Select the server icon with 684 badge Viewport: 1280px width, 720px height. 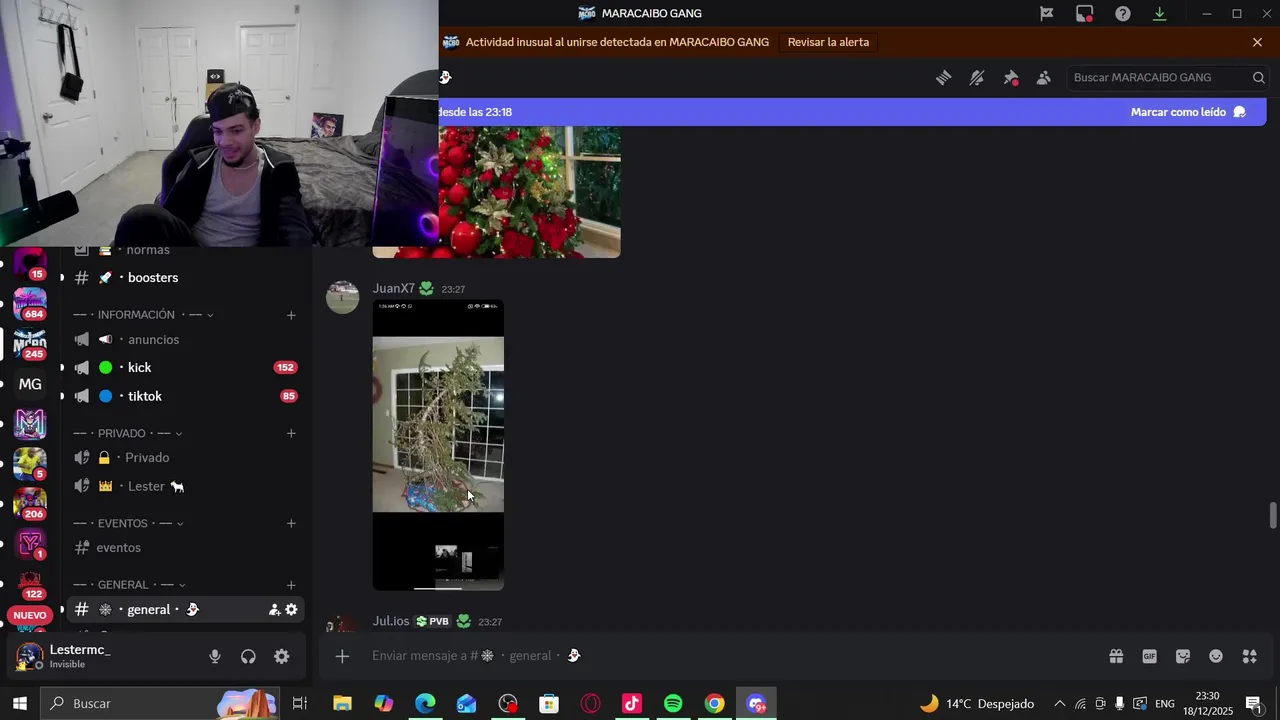(x=30, y=304)
